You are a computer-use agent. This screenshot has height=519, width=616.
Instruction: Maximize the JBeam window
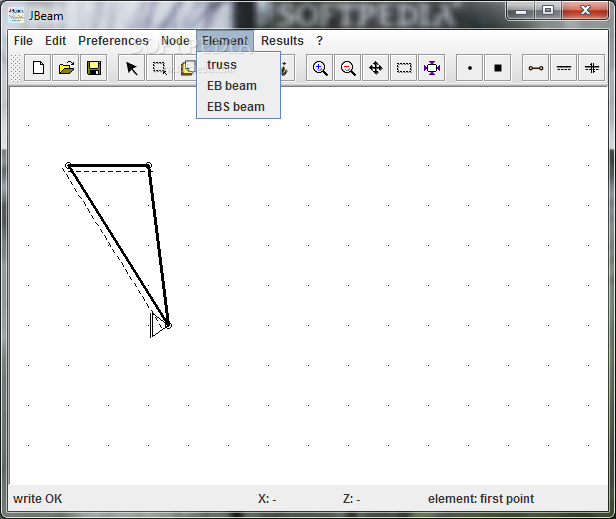[548, 11]
